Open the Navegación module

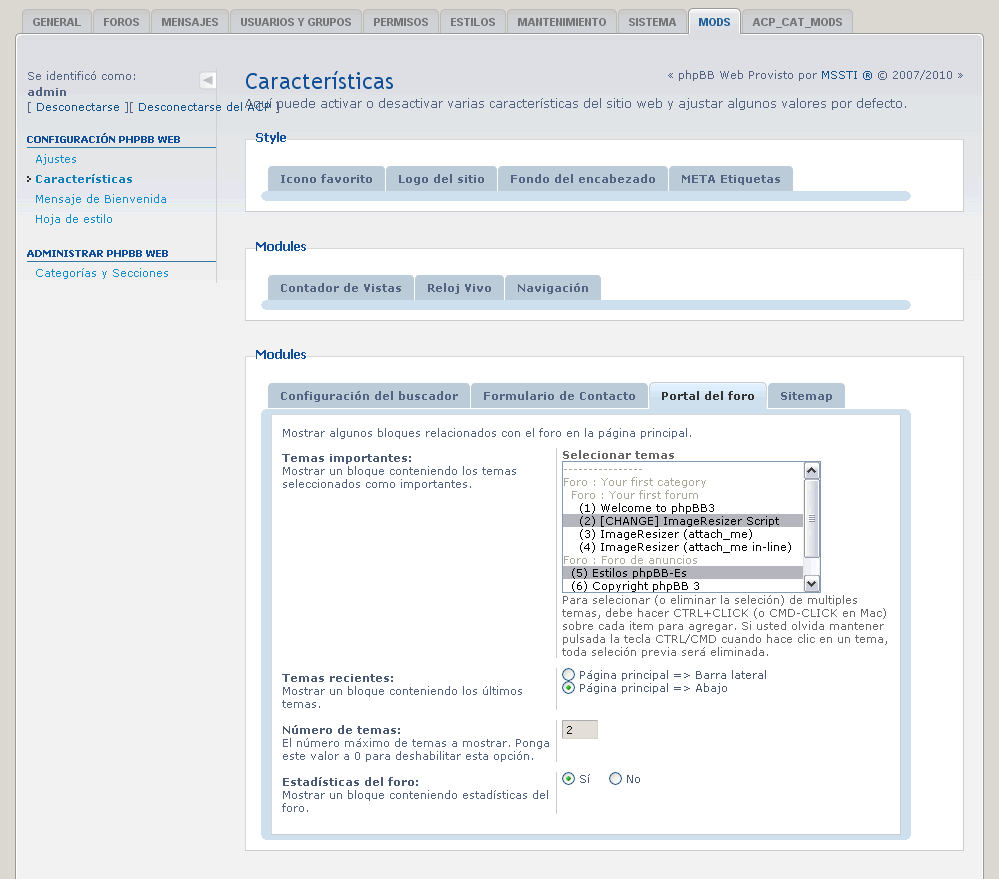coord(554,287)
